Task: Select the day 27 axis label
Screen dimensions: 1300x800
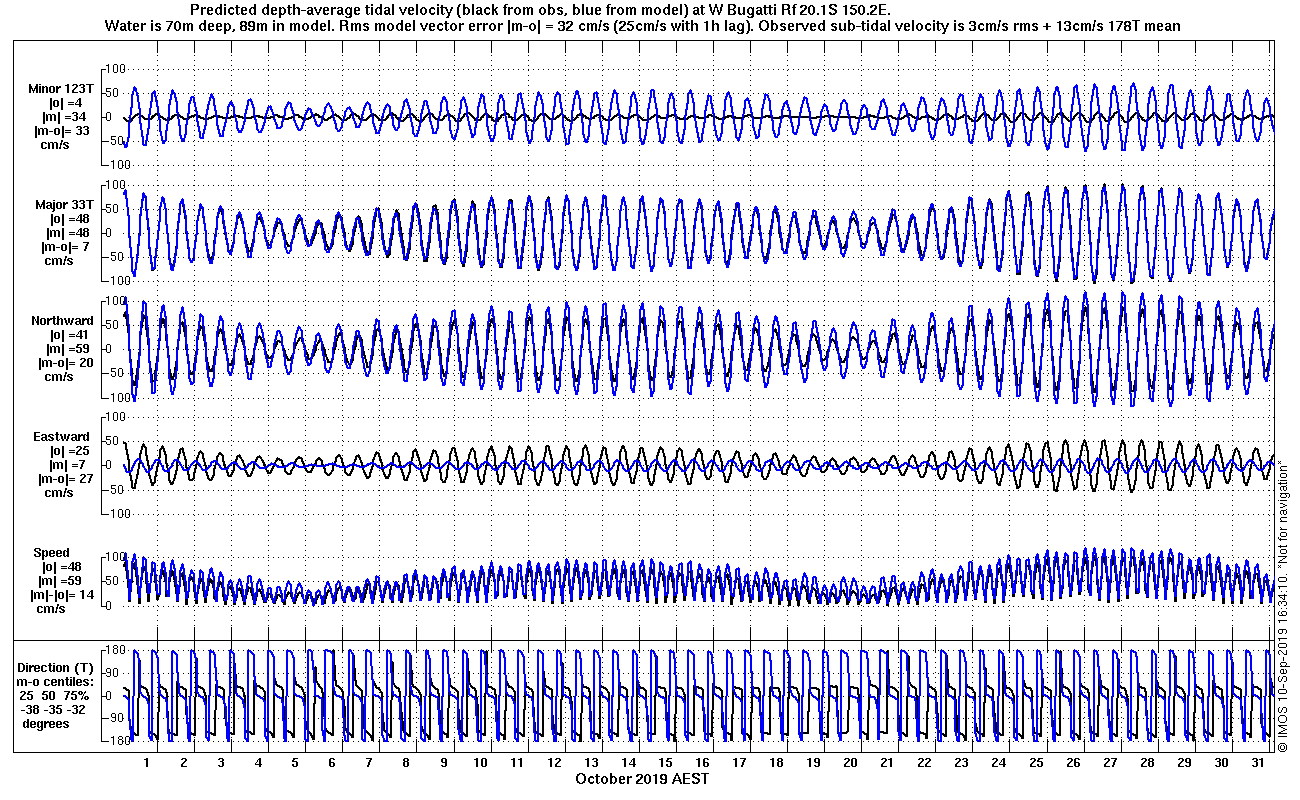Action: click(1109, 762)
